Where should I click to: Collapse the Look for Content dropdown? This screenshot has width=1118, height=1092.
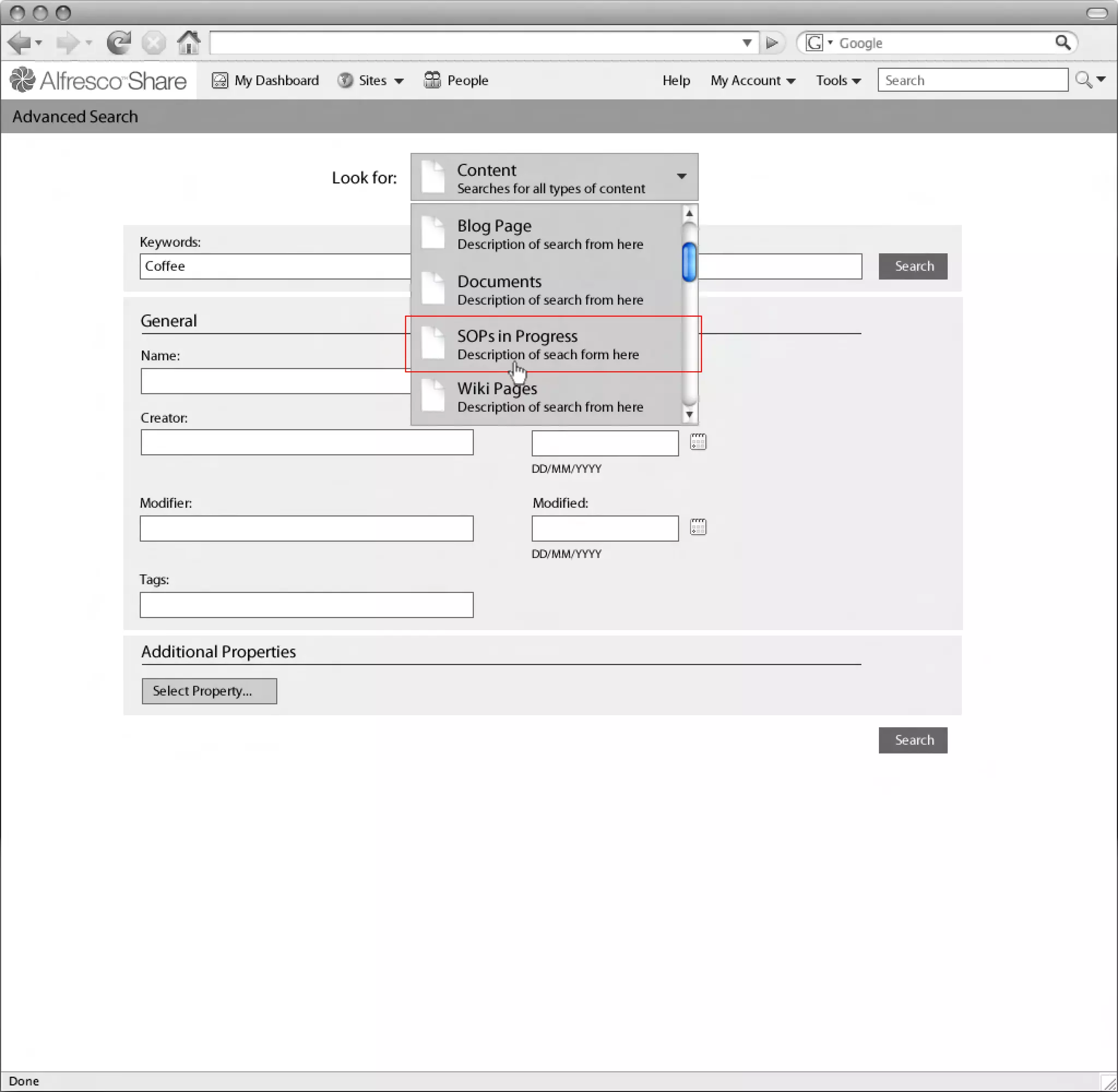point(681,177)
